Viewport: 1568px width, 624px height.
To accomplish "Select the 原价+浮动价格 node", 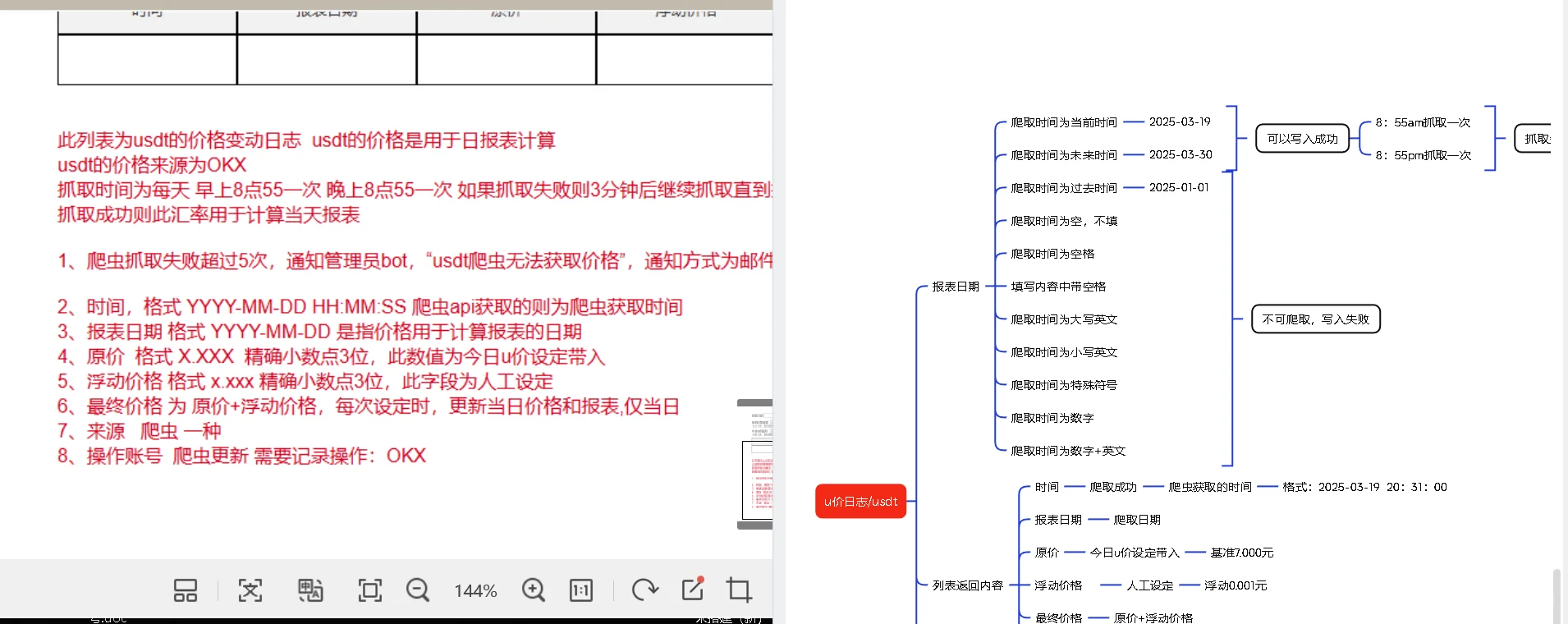I will [x=1153, y=617].
